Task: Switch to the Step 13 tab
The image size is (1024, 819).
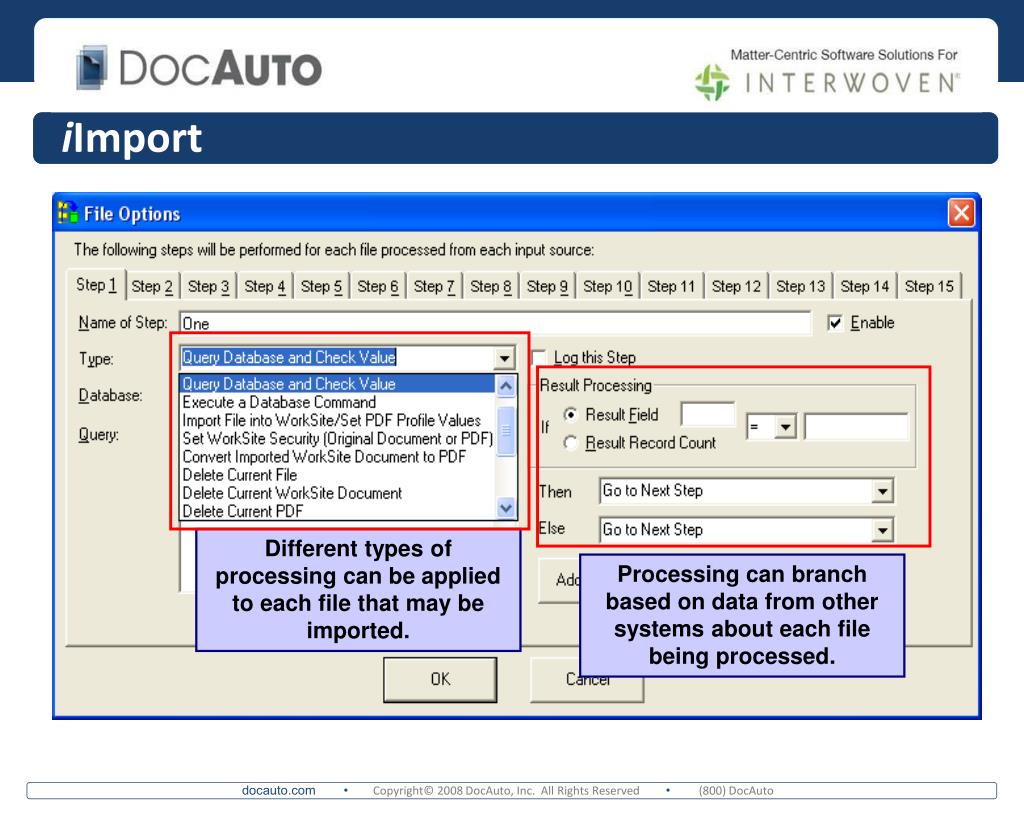Action: pyautogui.click(x=801, y=286)
